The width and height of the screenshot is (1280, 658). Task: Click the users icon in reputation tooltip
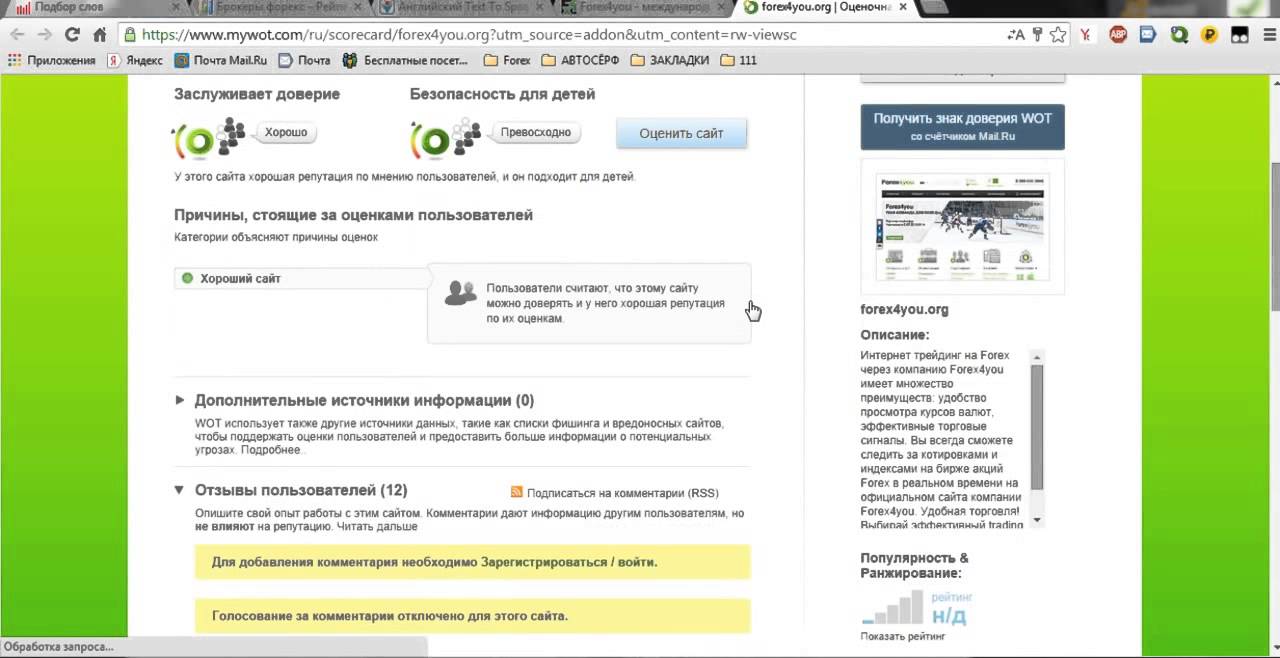[x=461, y=292]
